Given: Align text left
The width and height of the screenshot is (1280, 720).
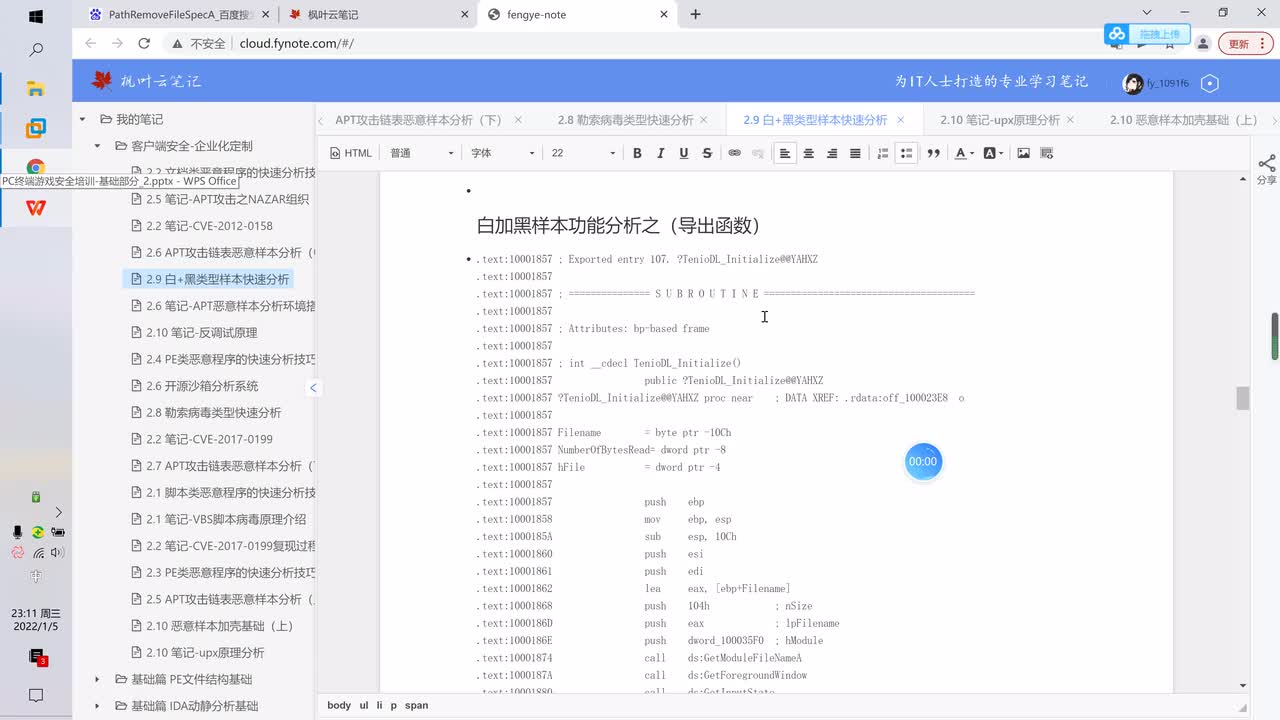Looking at the screenshot, I should click(x=785, y=153).
